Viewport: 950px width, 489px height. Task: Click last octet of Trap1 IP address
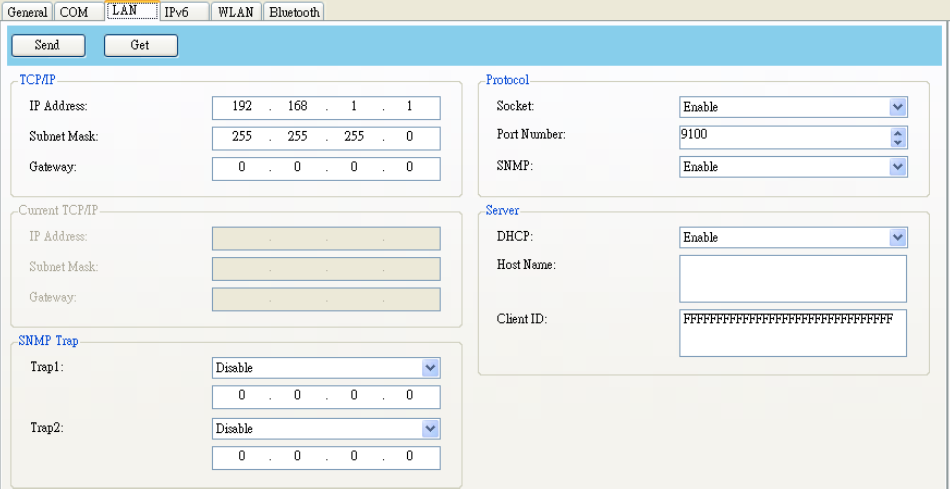point(410,396)
